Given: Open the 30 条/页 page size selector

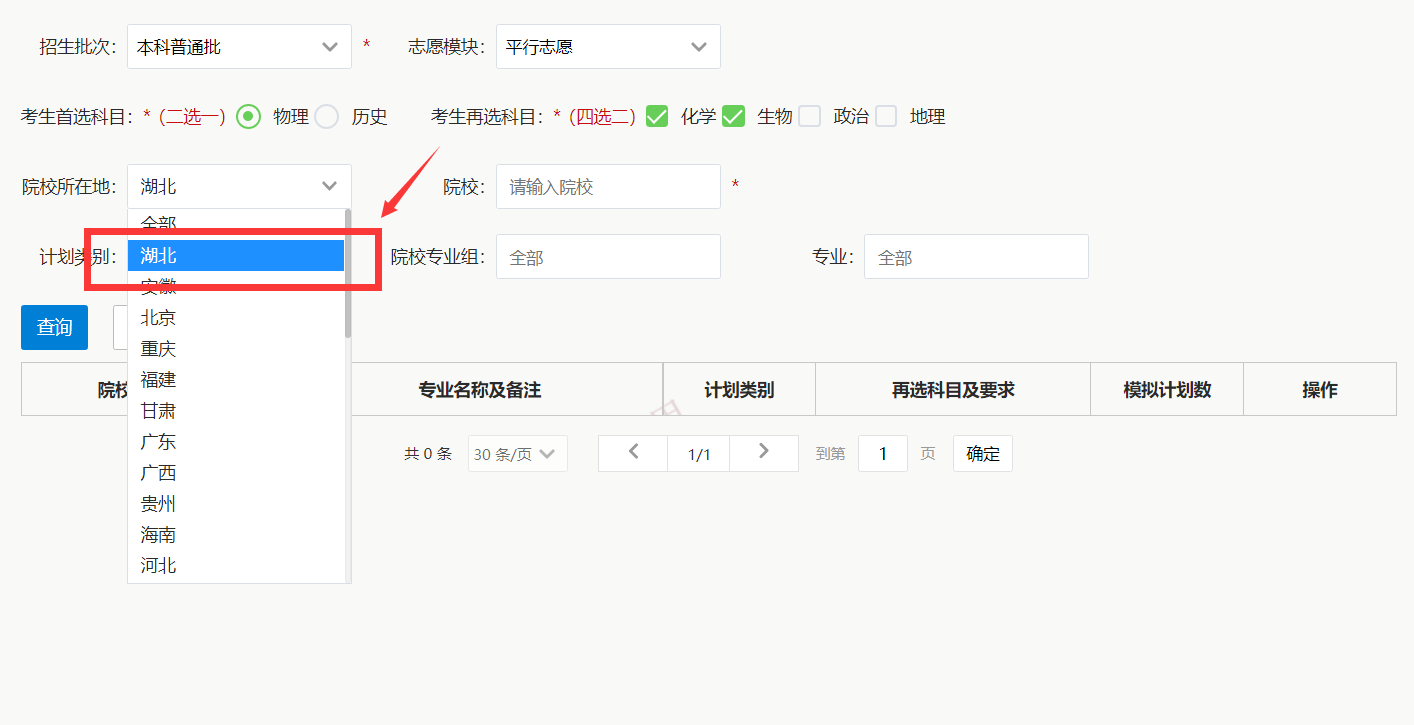Looking at the screenshot, I should point(517,453).
